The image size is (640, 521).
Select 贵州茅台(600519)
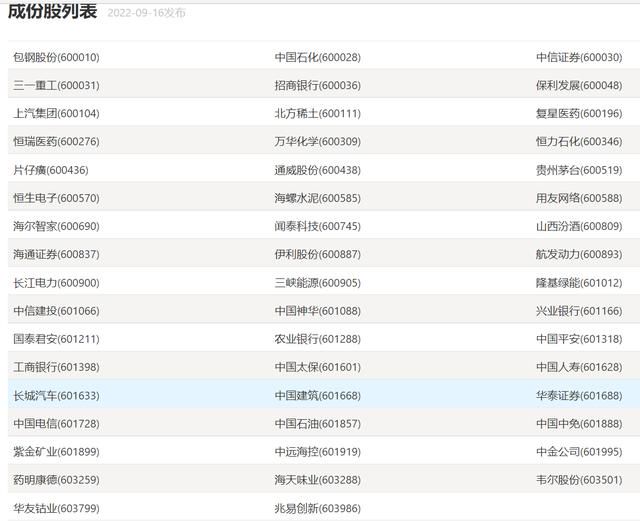click(x=579, y=170)
